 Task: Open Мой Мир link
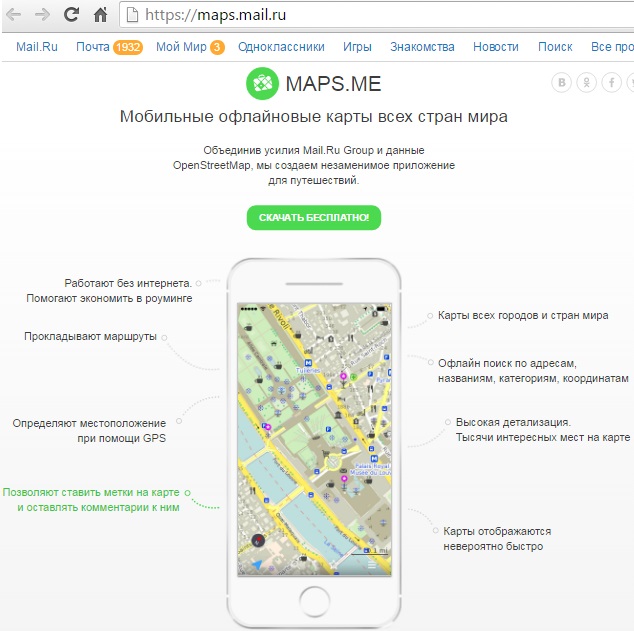(181, 47)
